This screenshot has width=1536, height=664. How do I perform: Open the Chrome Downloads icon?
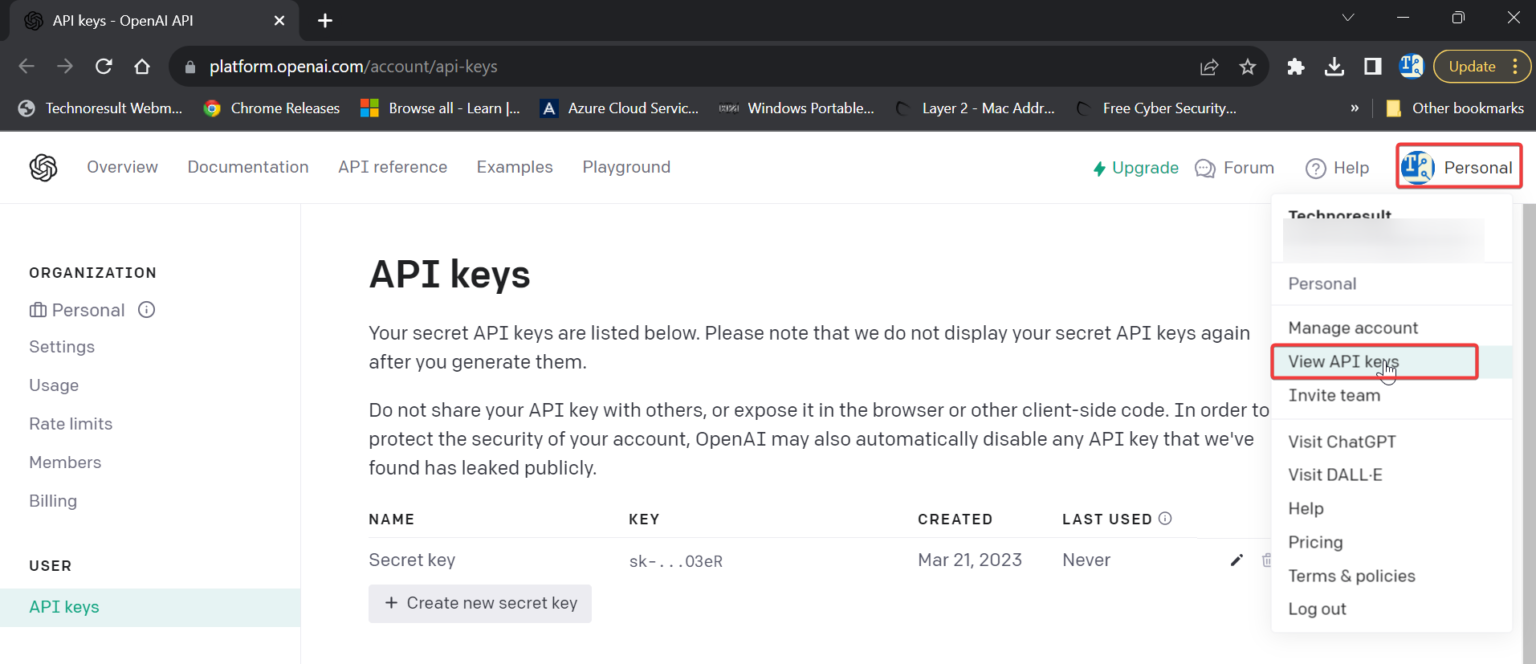tap(1334, 66)
